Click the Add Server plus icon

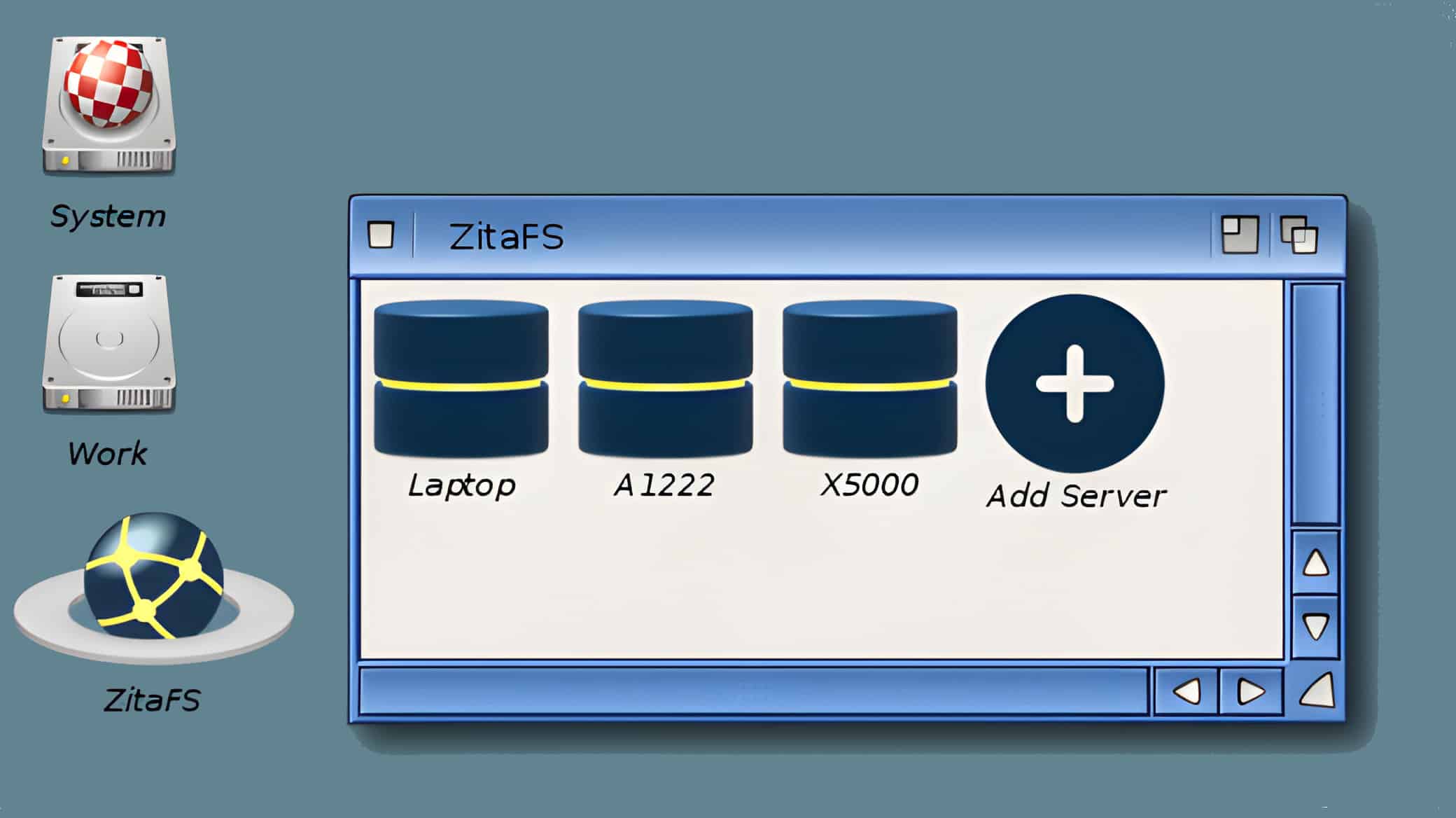pos(1075,383)
